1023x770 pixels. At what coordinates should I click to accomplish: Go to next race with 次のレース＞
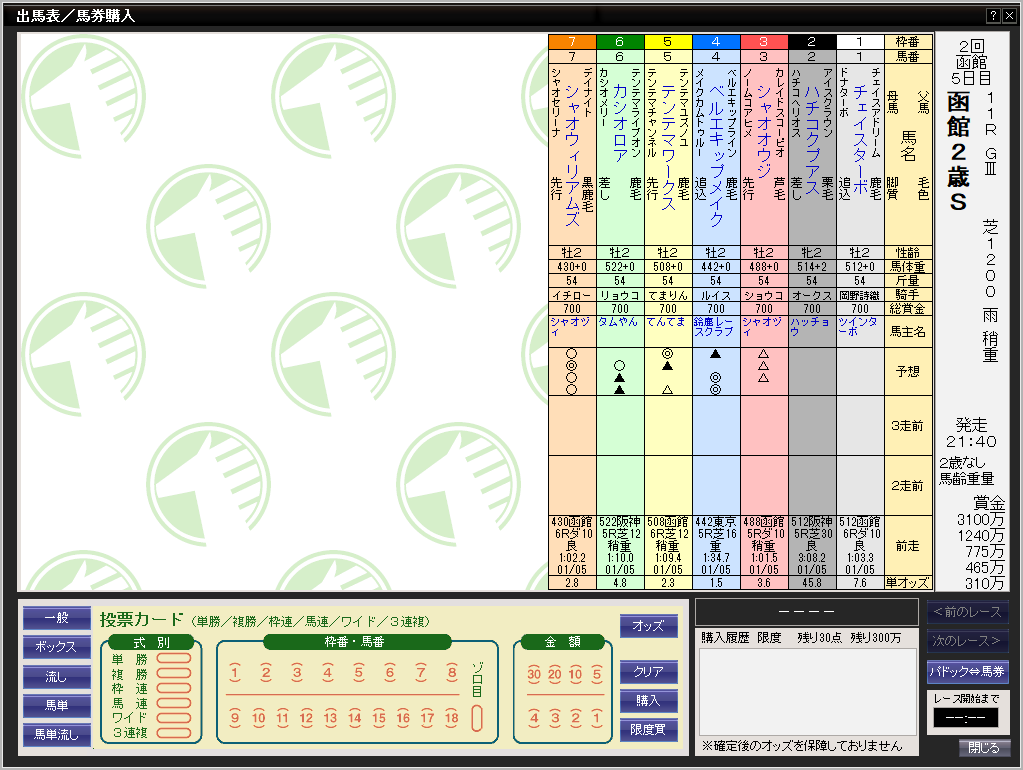pyautogui.click(x=967, y=641)
